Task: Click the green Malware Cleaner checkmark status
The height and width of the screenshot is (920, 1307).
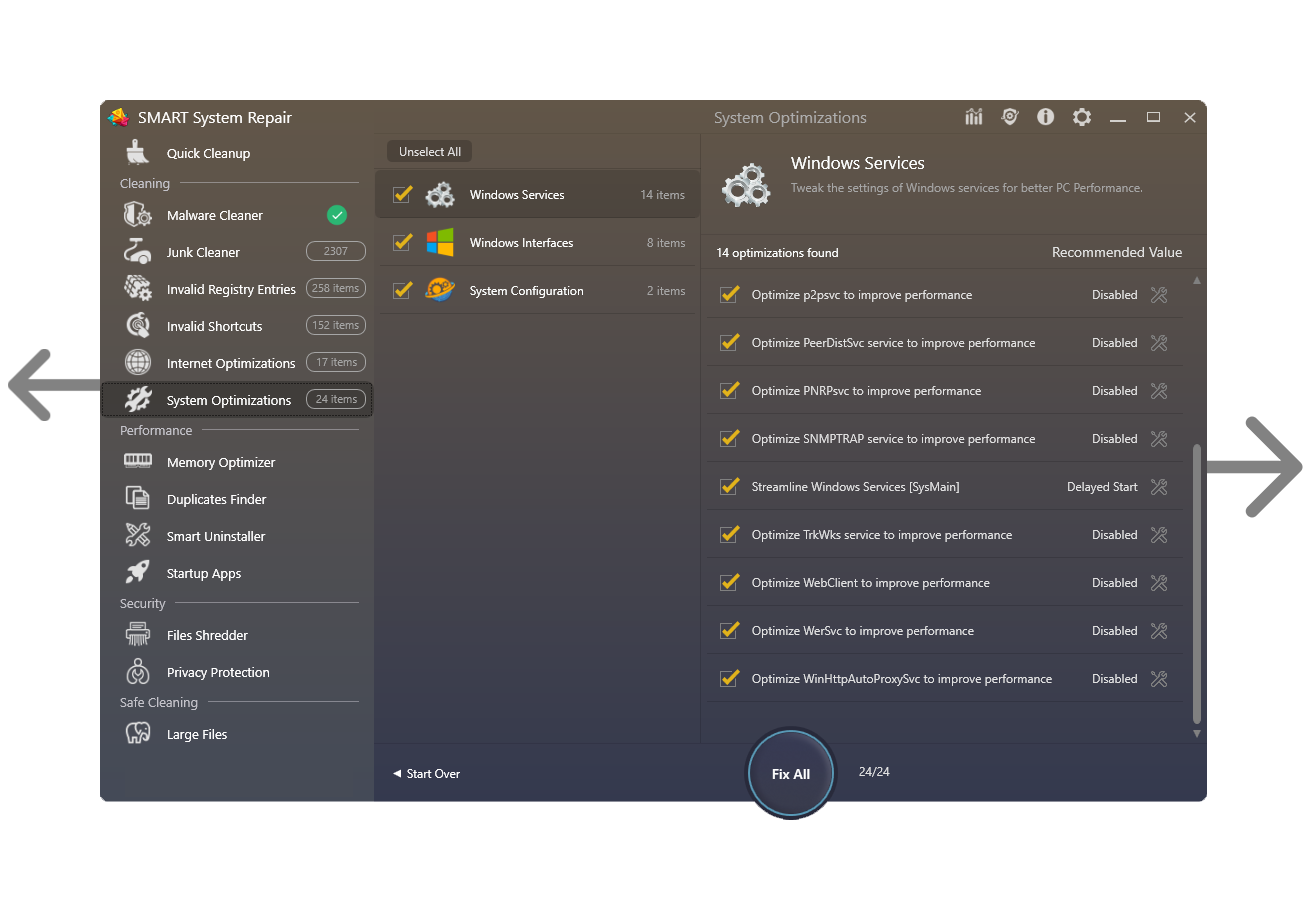Action: coord(337,215)
